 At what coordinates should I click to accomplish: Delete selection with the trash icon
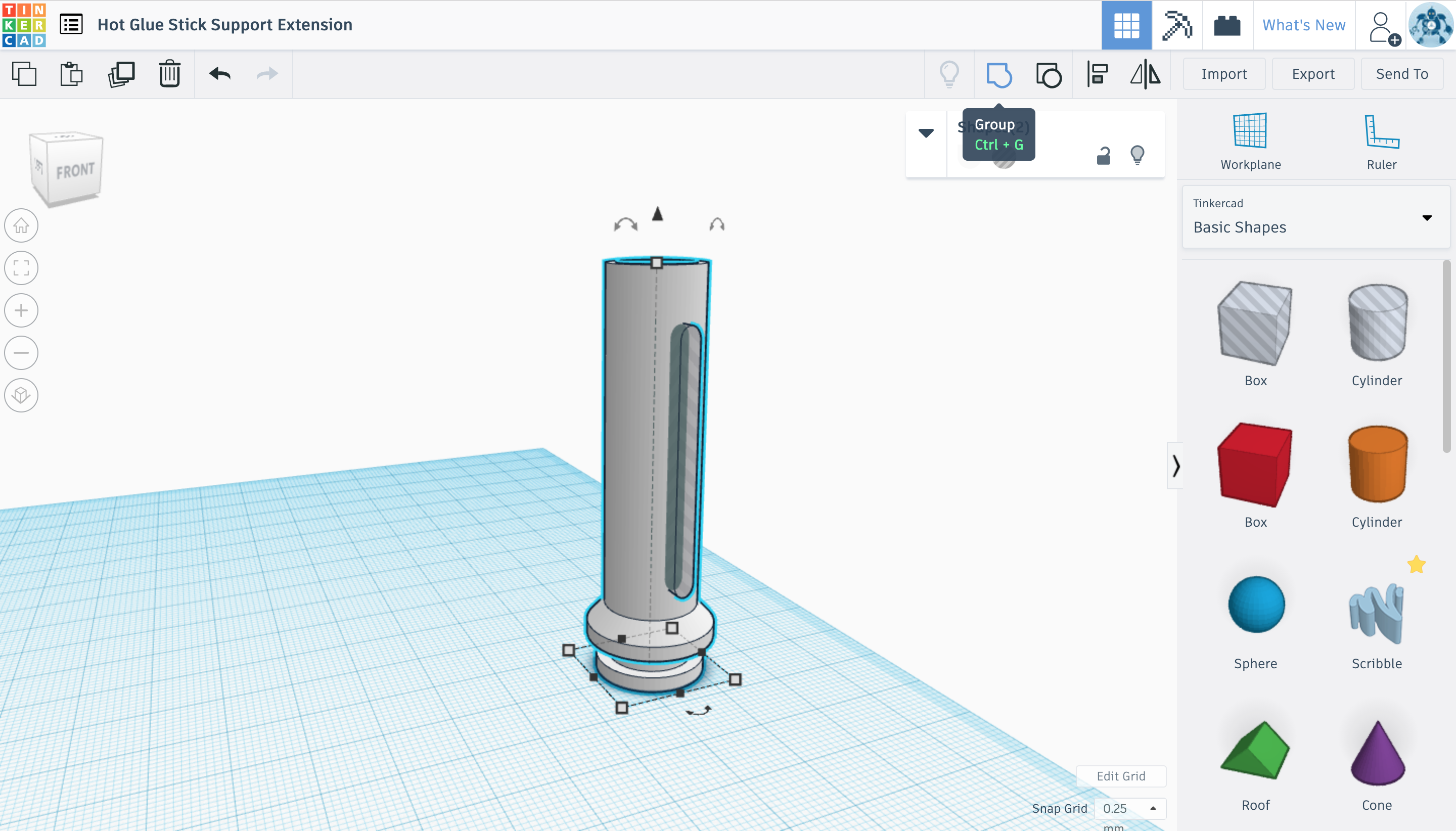(x=169, y=74)
